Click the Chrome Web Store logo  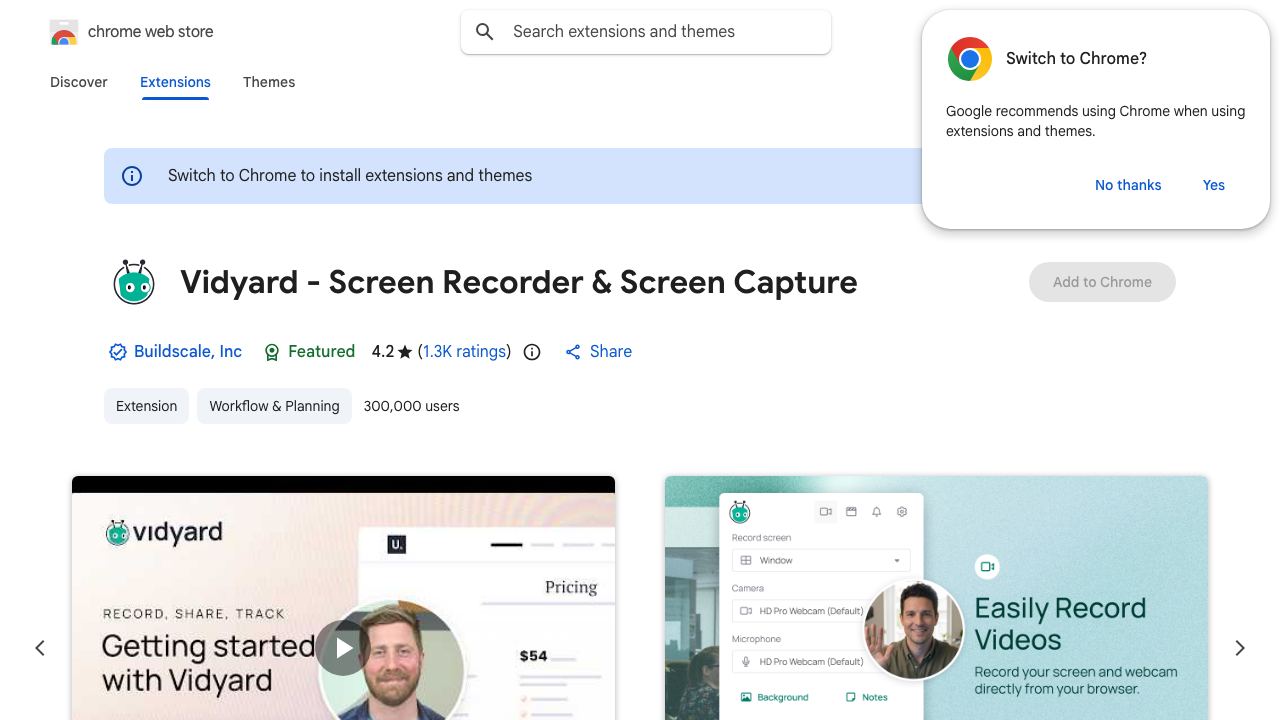click(64, 33)
